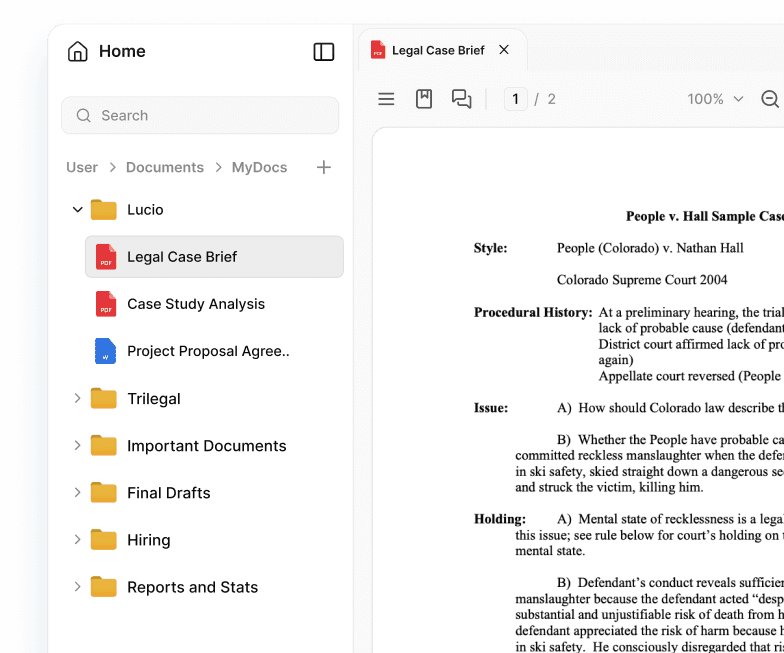Go to User in the breadcrumb

[x=82, y=167]
